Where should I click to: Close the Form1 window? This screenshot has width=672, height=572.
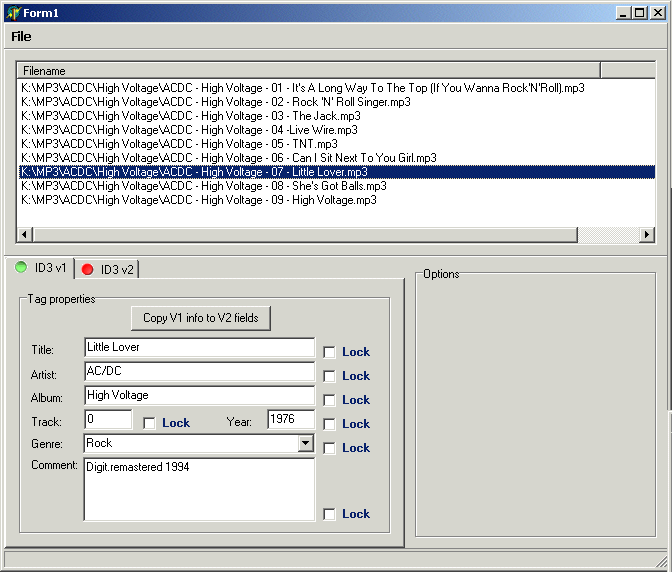(657, 13)
